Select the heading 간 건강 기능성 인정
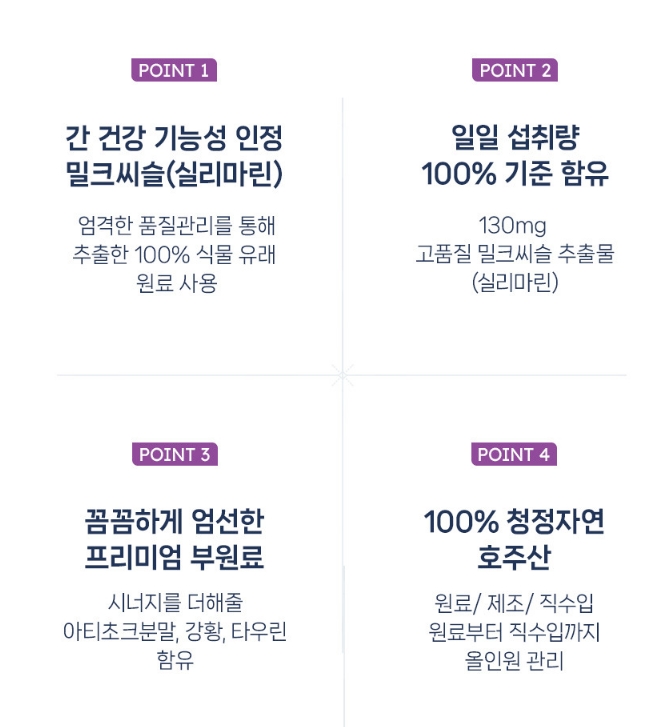Screen dimensions: 656x727 pos(174,138)
